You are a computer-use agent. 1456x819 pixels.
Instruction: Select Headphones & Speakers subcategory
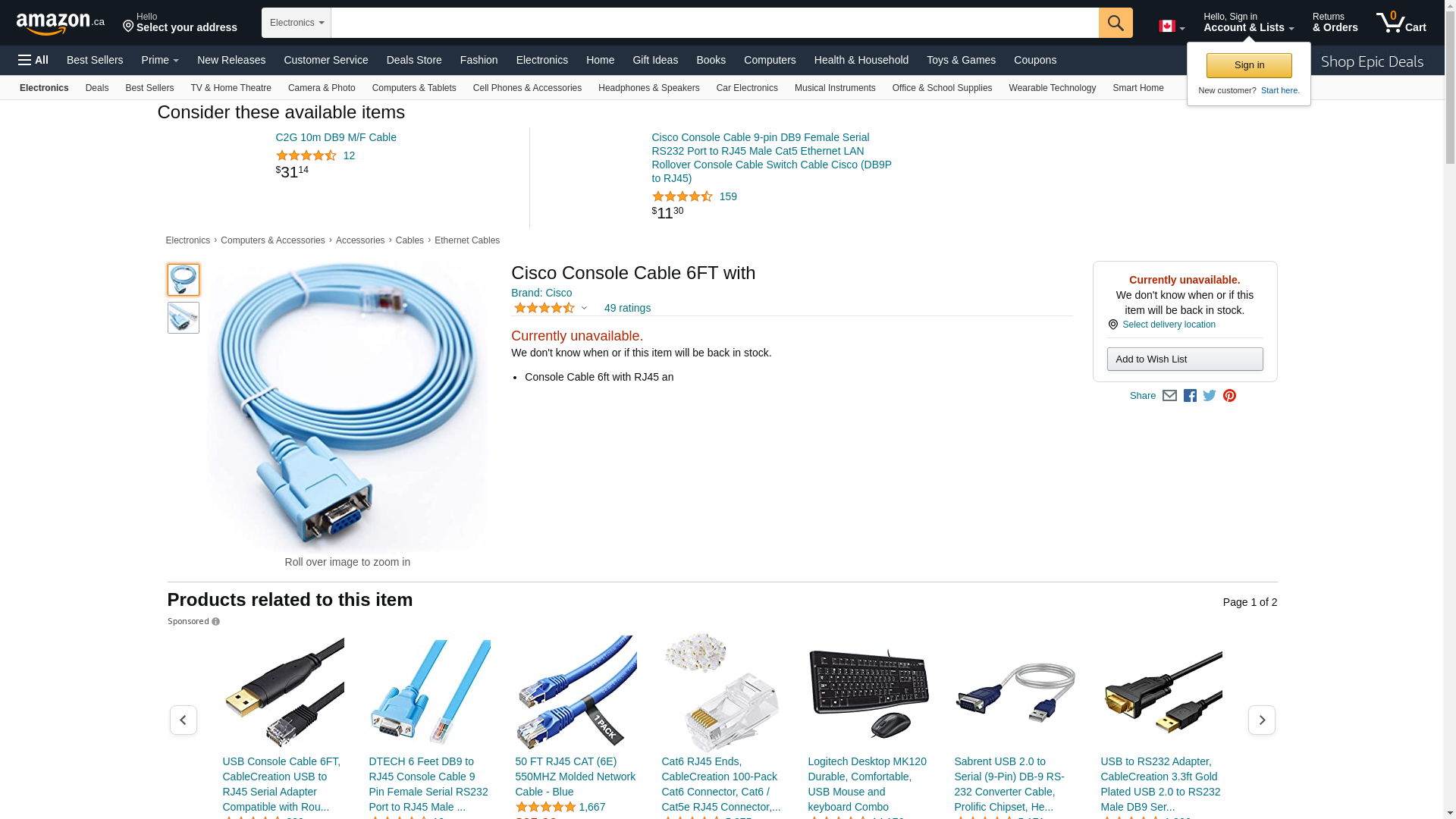click(x=649, y=88)
